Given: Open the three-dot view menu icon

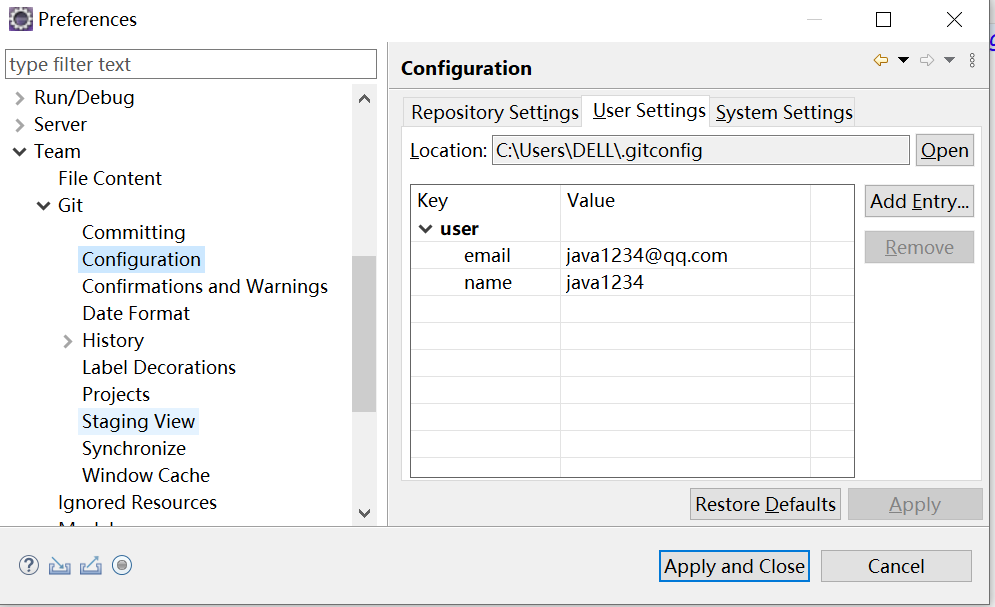Looking at the screenshot, I should click(972, 61).
